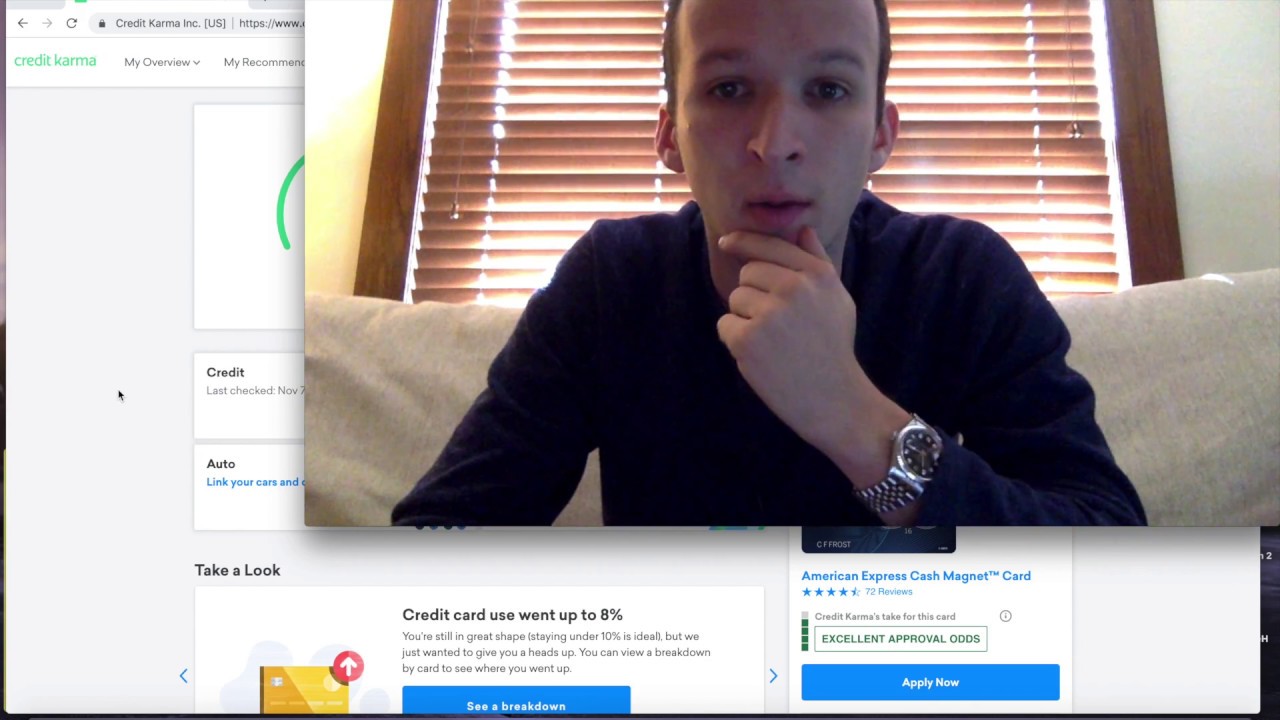
Task: Click the browser forward arrow
Action: tap(47, 23)
